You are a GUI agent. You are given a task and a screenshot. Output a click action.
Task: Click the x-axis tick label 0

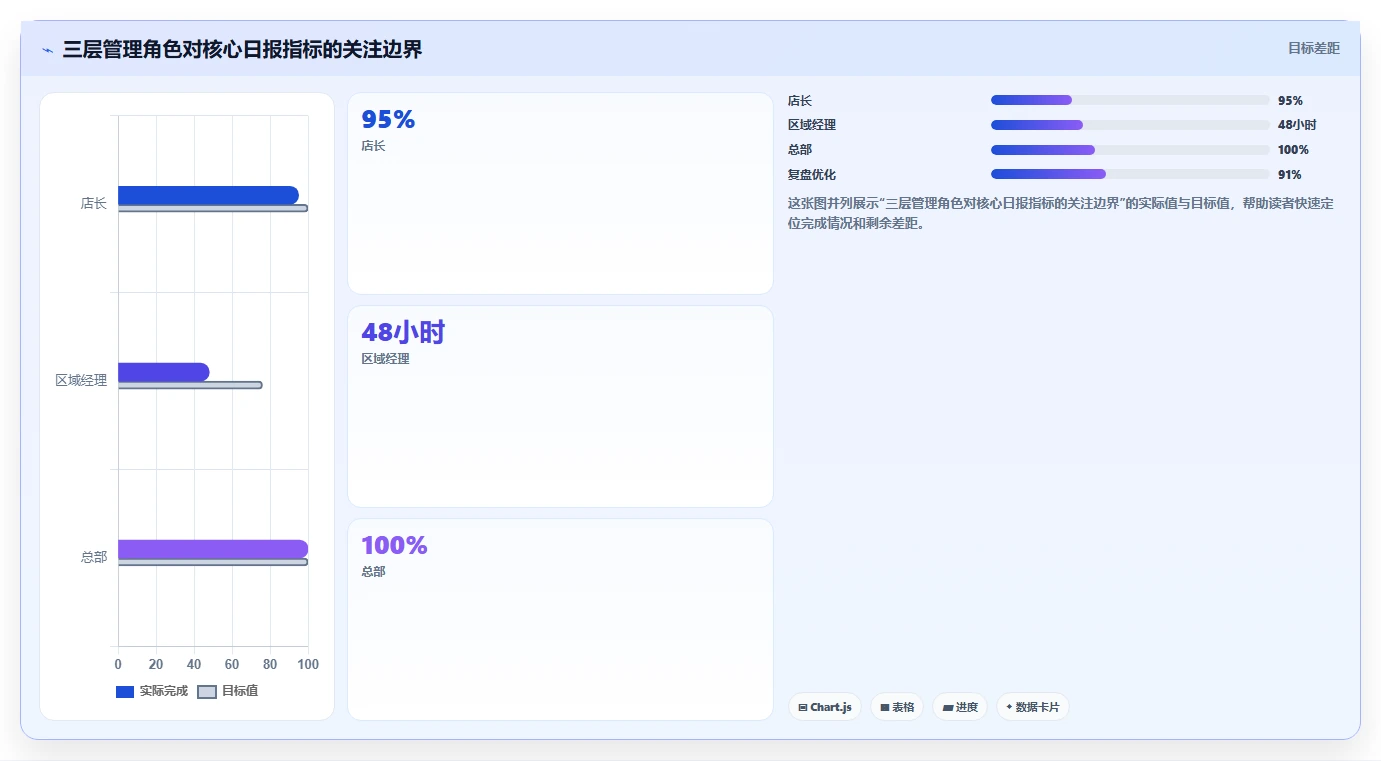(x=118, y=665)
